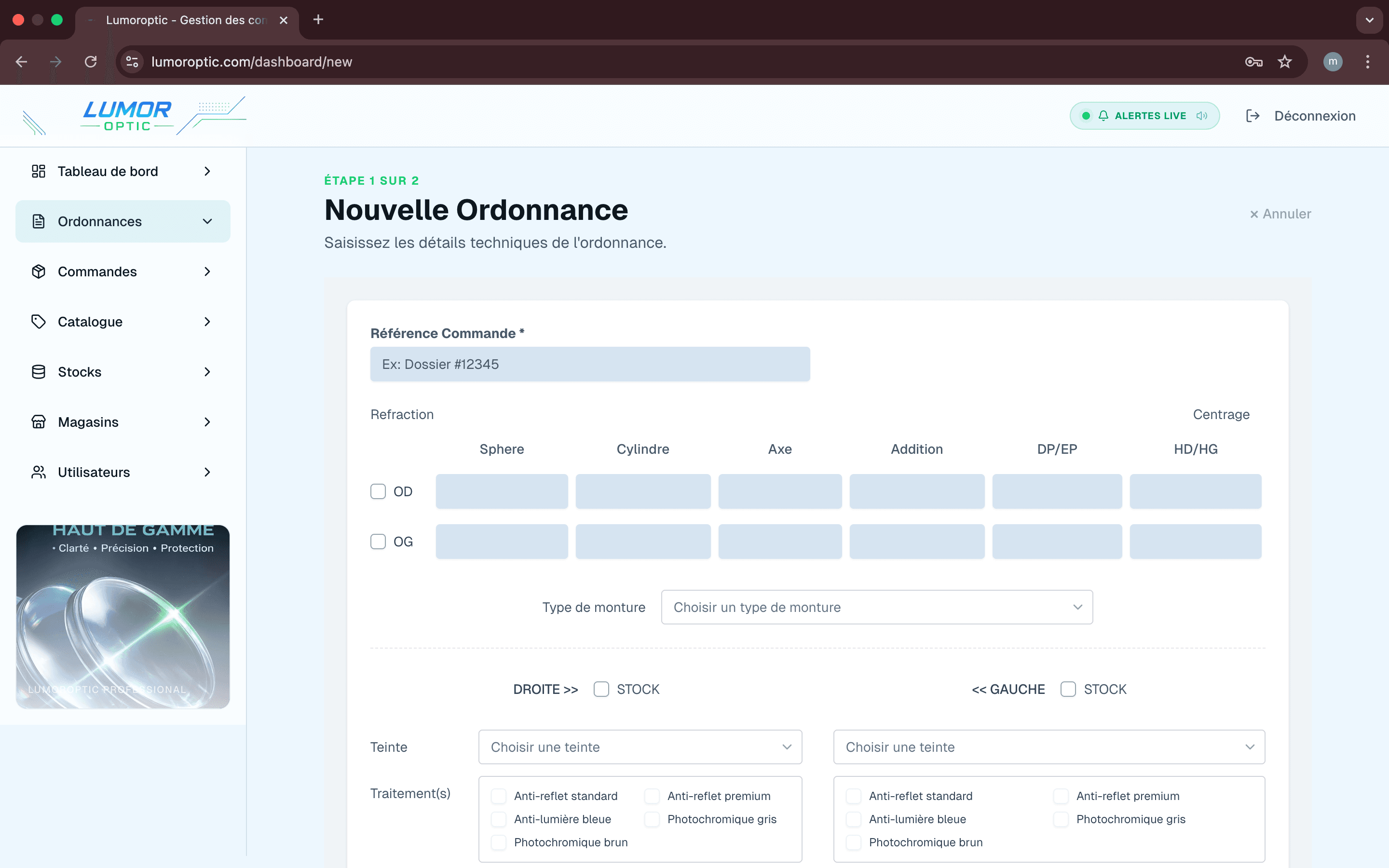The image size is (1389, 868).
Task: Click the Magasins store icon
Action: [x=39, y=422]
